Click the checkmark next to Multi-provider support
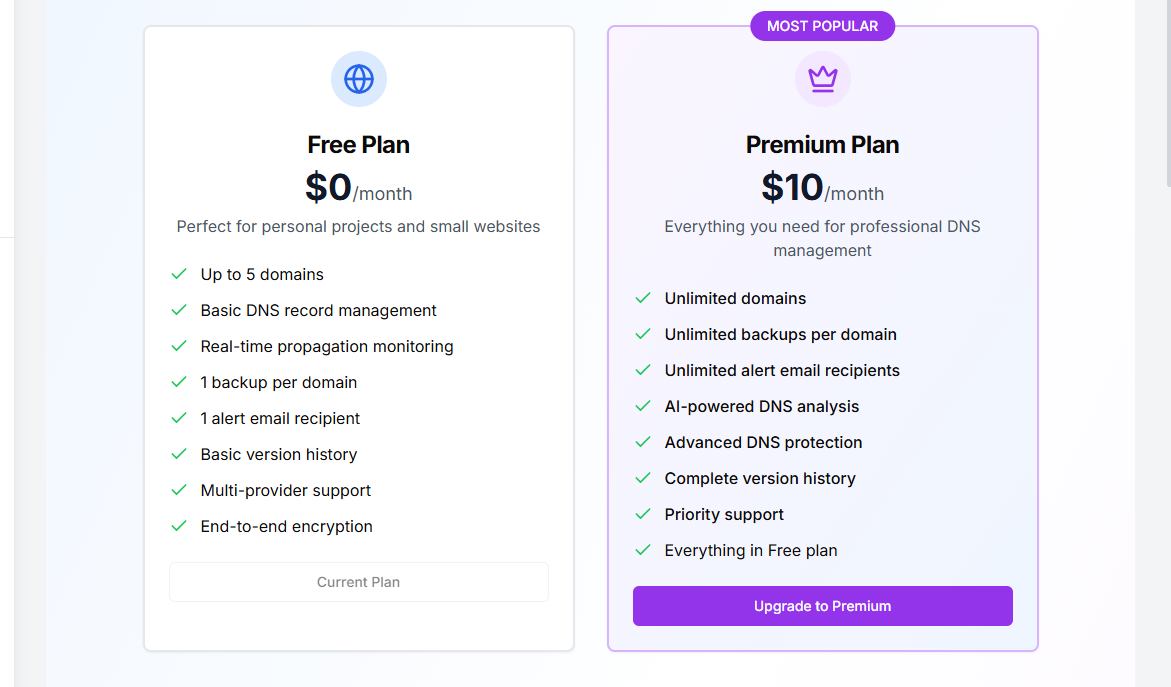Screen dimensions: 1171x687 tap(179, 491)
